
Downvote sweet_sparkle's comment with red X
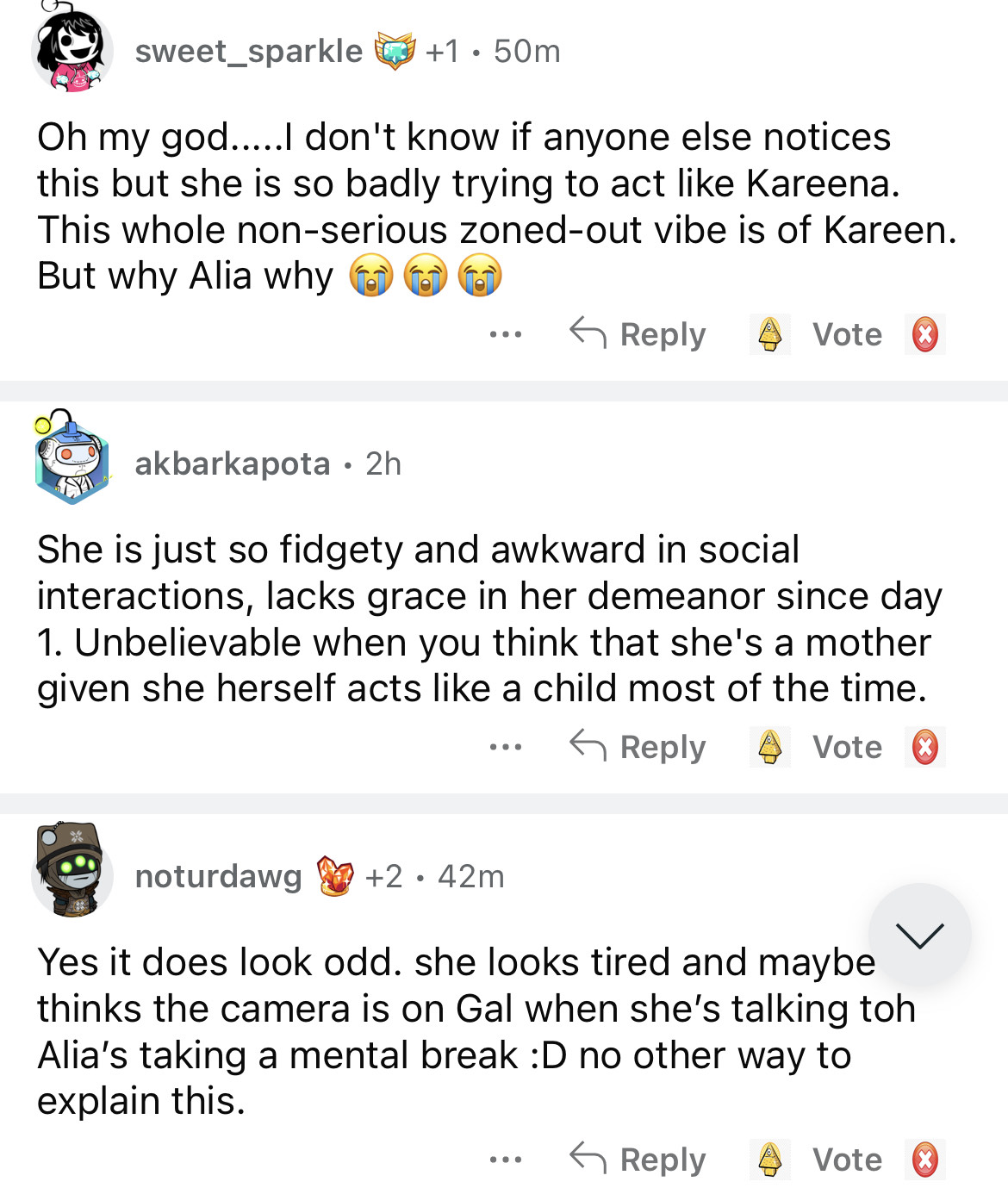click(925, 334)
